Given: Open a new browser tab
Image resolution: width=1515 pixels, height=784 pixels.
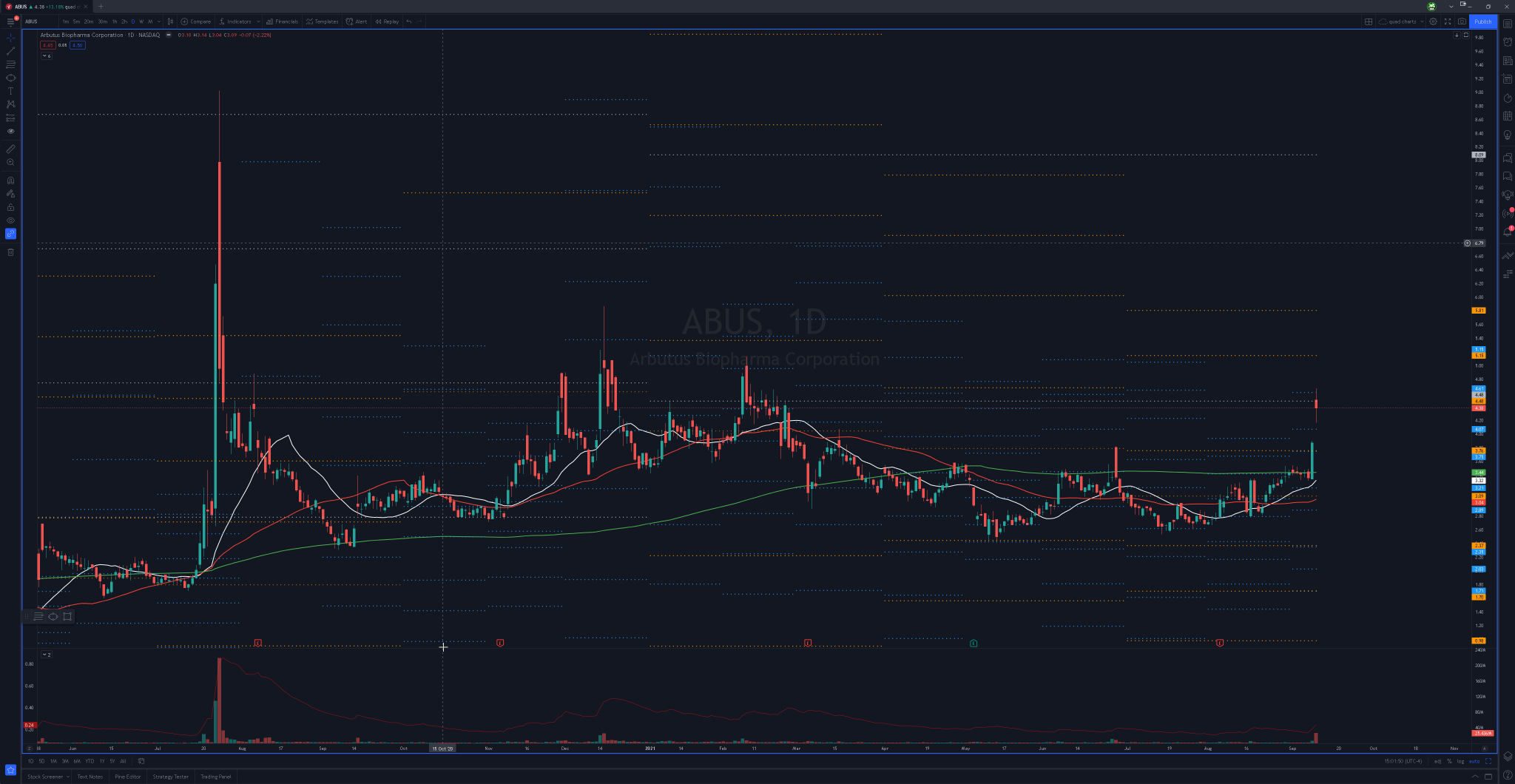Looking at the screenshot, I should (x=101, y=7).
